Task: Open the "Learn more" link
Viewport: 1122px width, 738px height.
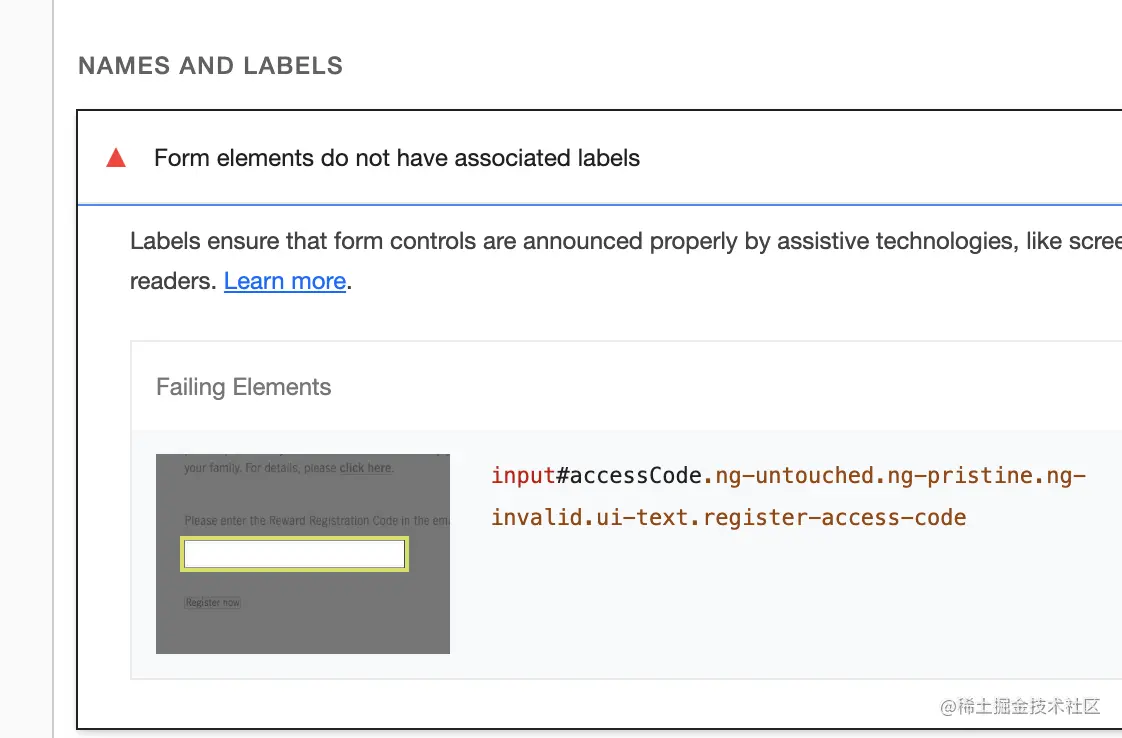Action: [x=285, y=281]
